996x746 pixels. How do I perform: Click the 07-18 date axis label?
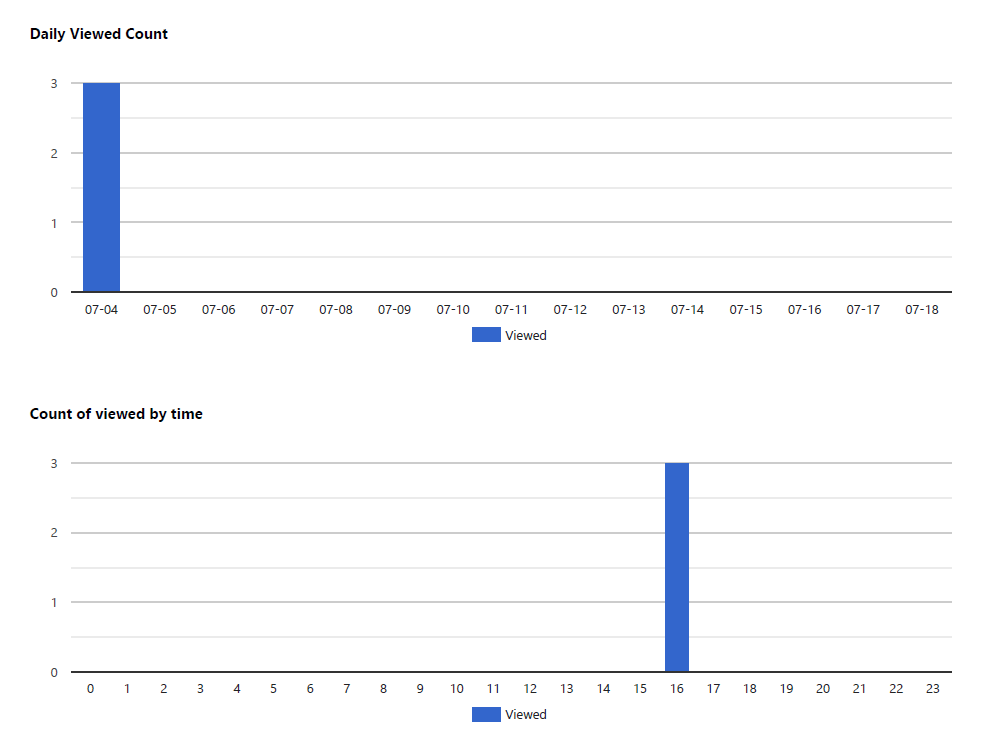(922, 309)
